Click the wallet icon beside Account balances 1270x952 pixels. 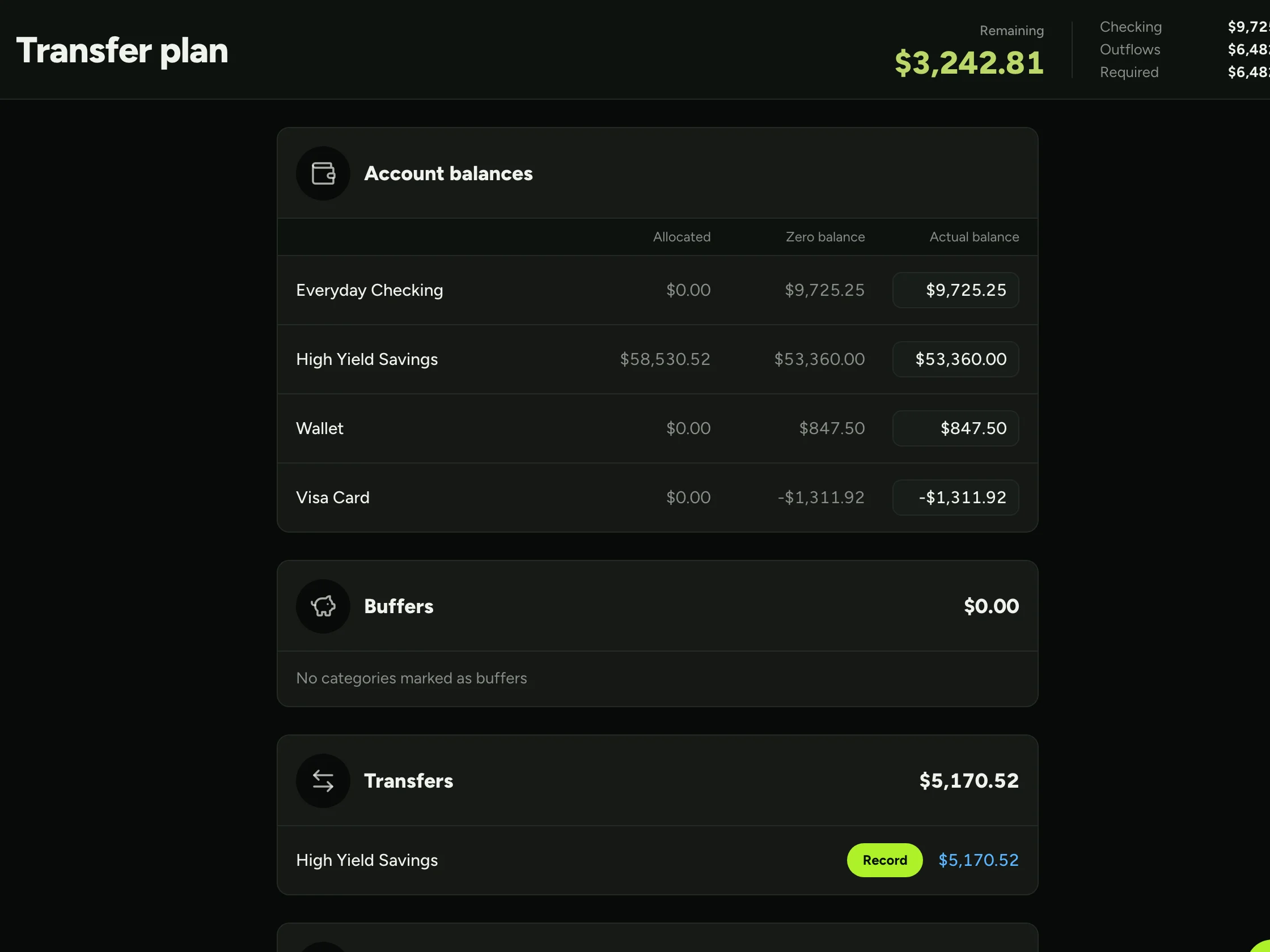point(323,173)
